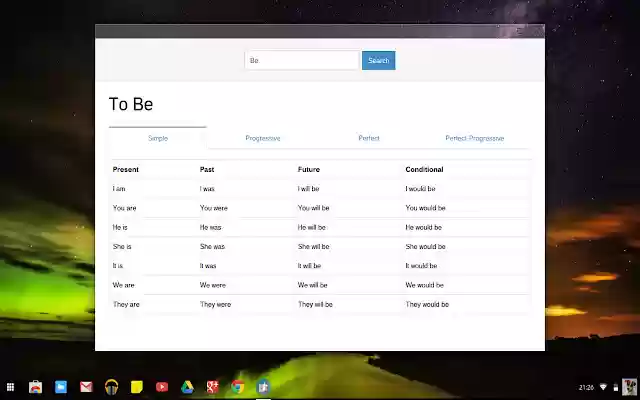Click the cell 'You are'
This screenshot has height=400, width=640.
pyautogui.click(x=124, y=208)
